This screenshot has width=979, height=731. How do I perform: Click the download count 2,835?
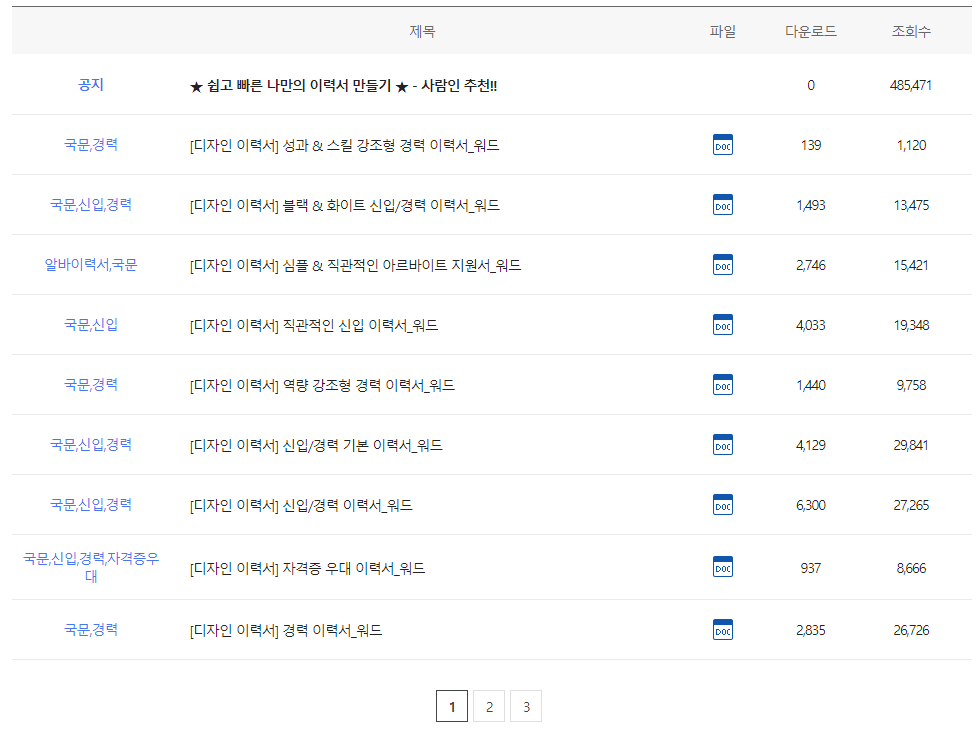point(810,630)
